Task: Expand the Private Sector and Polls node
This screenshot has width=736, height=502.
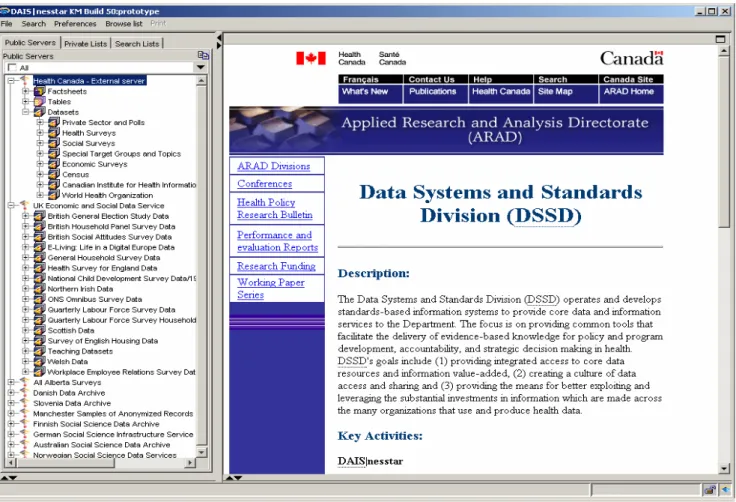Action: click(40, 122)
